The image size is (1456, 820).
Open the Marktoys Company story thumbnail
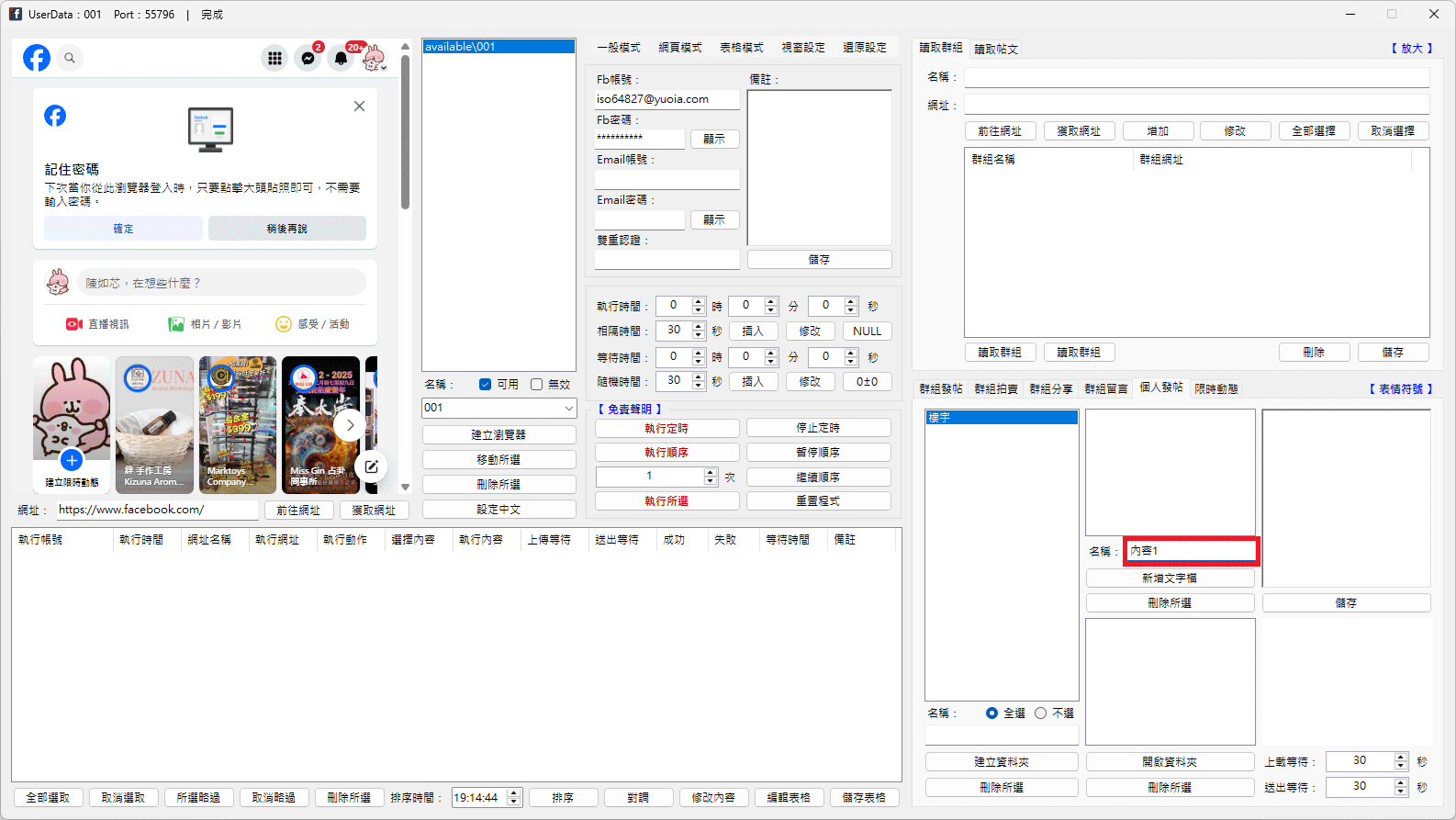(238, 425)
